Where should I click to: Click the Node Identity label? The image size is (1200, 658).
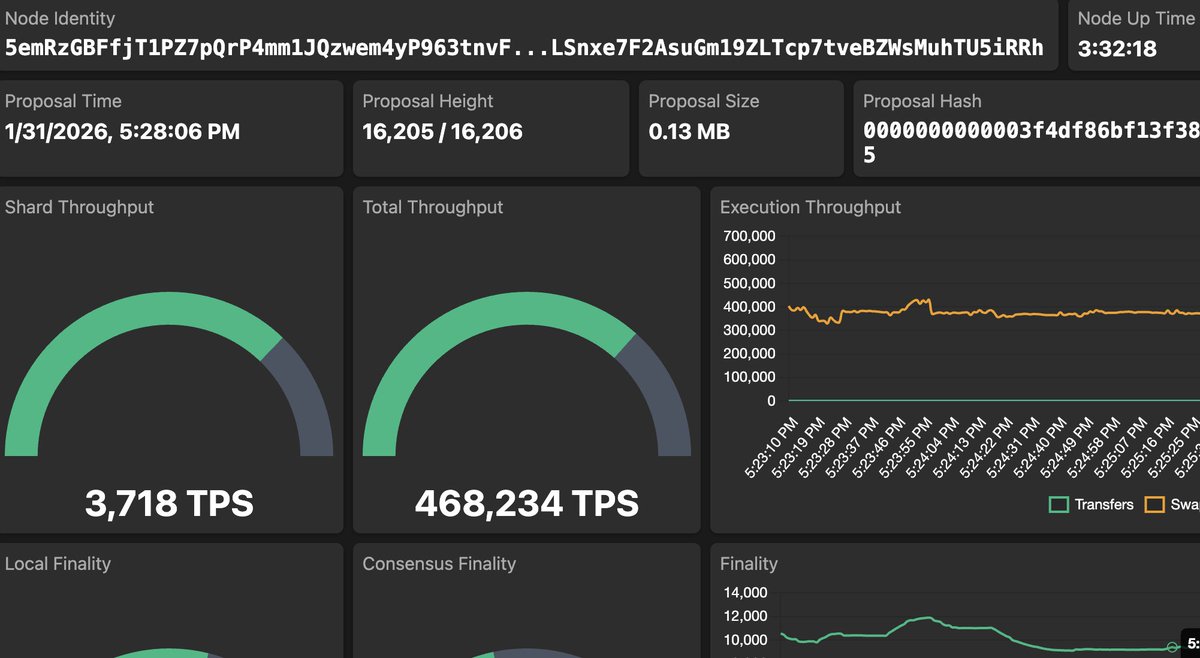[x=60, y=18]
